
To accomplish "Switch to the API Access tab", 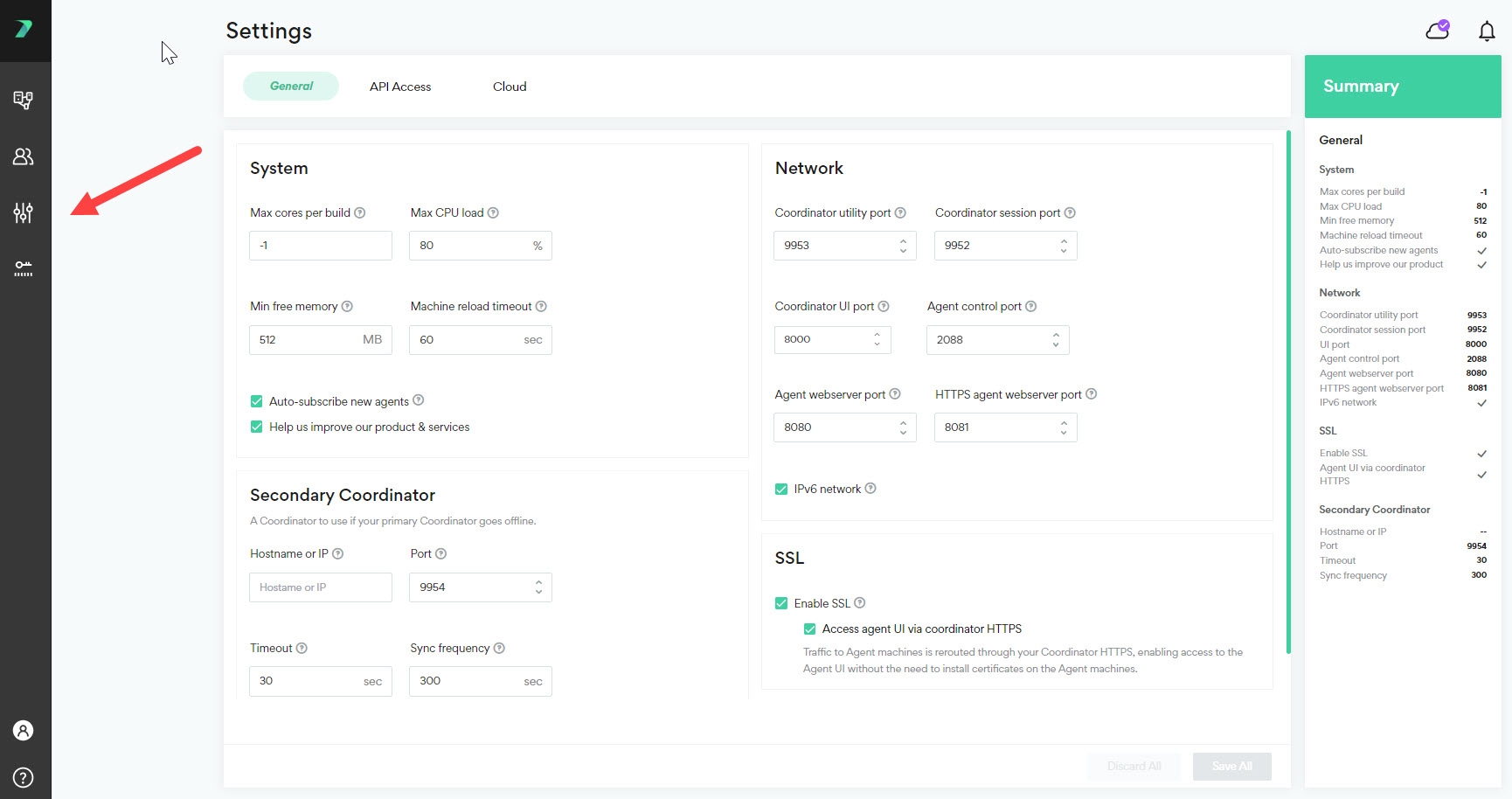I will [x=400, y=87].
